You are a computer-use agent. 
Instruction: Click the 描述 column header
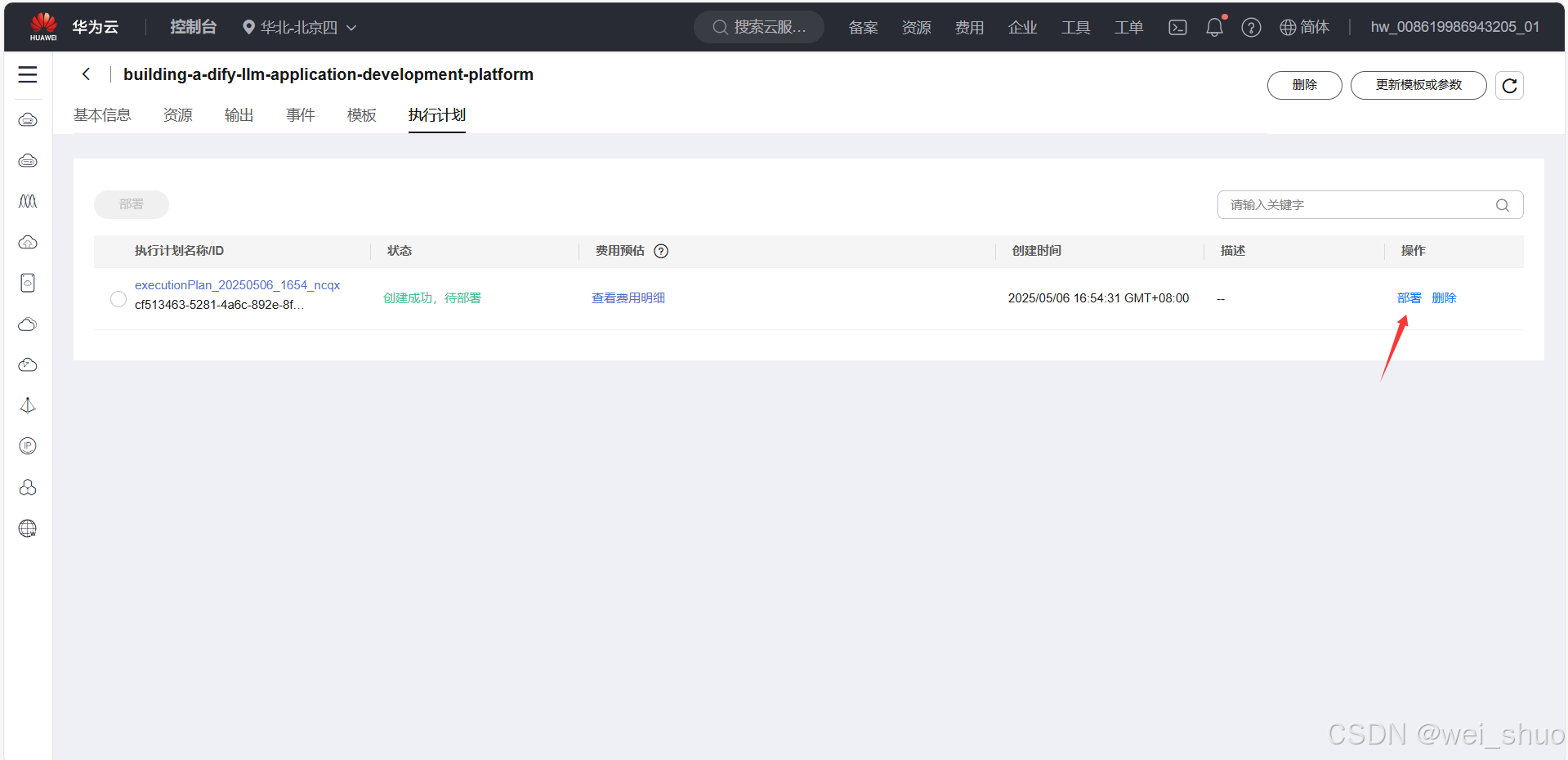pyautogui.click(x=1233, y=251)
